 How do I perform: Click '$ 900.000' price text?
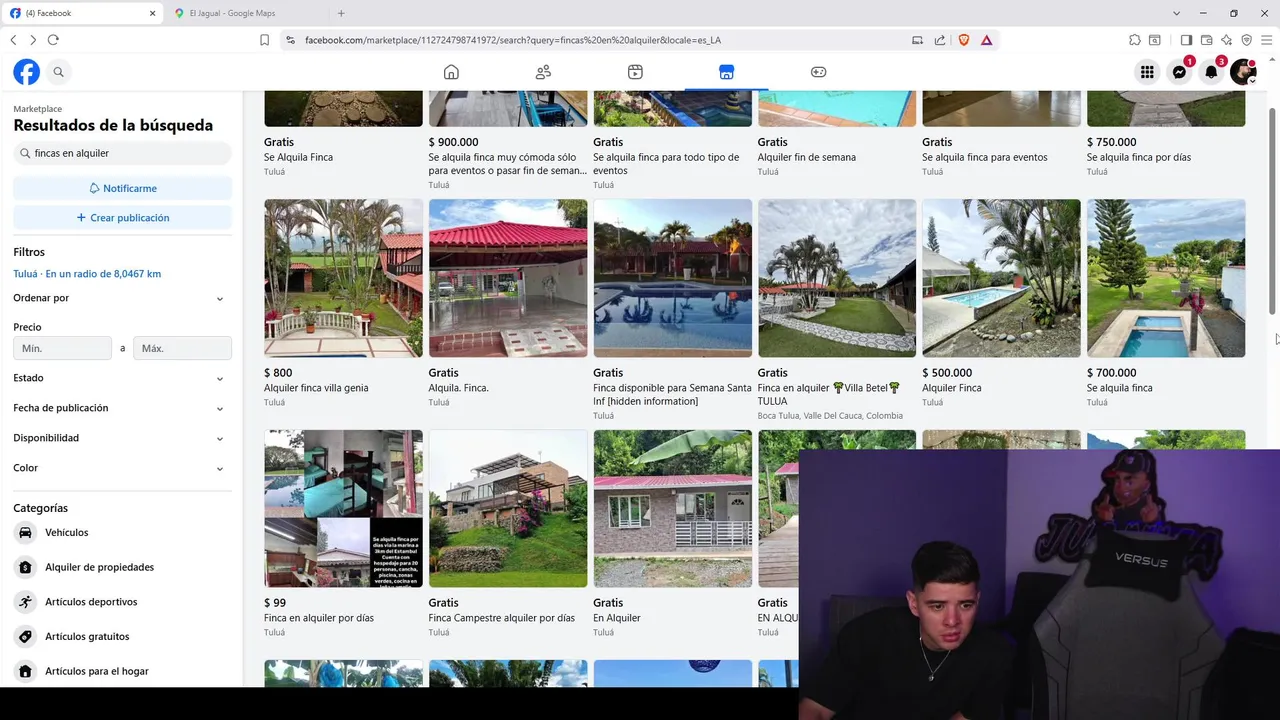point(454,142)
